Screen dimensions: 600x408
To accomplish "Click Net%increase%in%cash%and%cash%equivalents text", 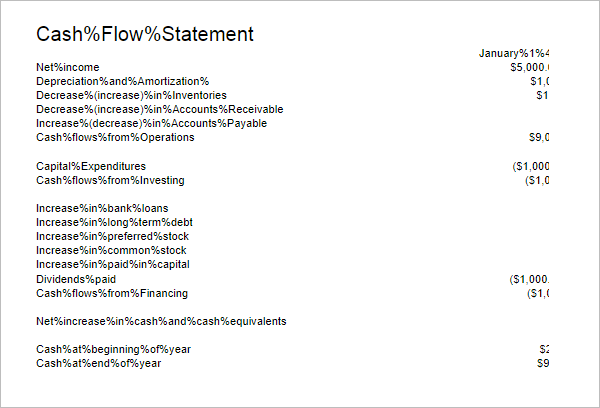I will [161, 322].
